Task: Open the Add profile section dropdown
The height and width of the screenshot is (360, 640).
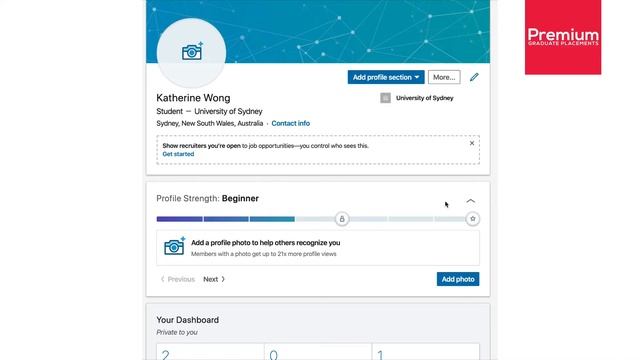Action: coord(386,77)
